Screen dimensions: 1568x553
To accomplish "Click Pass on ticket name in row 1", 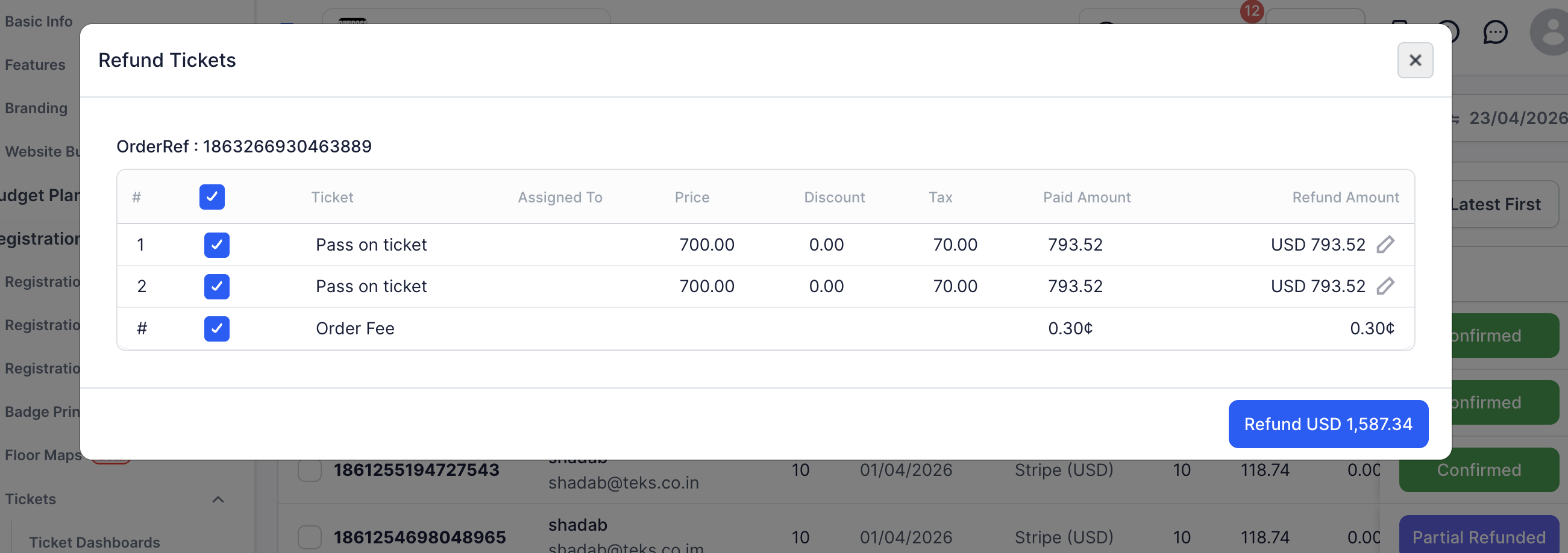I will [x=371, y=245].
